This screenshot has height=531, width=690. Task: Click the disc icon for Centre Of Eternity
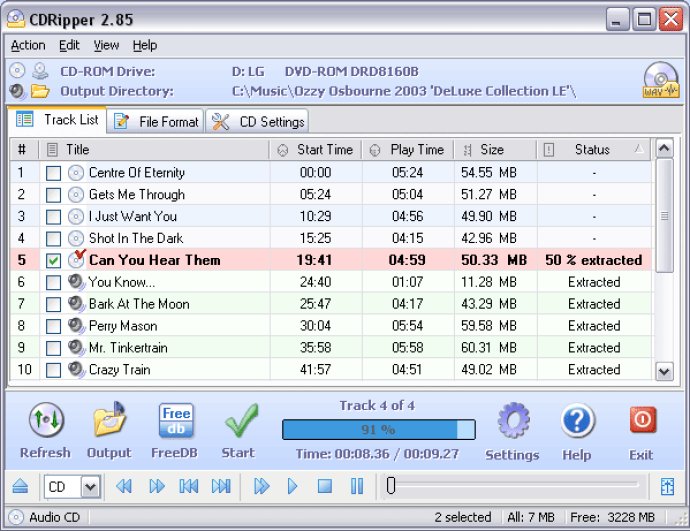coord(76,173)
